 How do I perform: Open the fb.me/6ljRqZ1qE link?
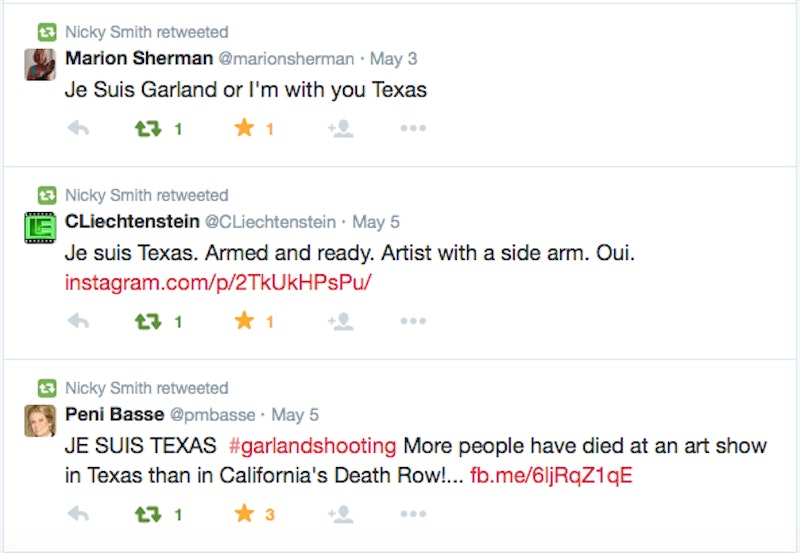pos(551,475)
